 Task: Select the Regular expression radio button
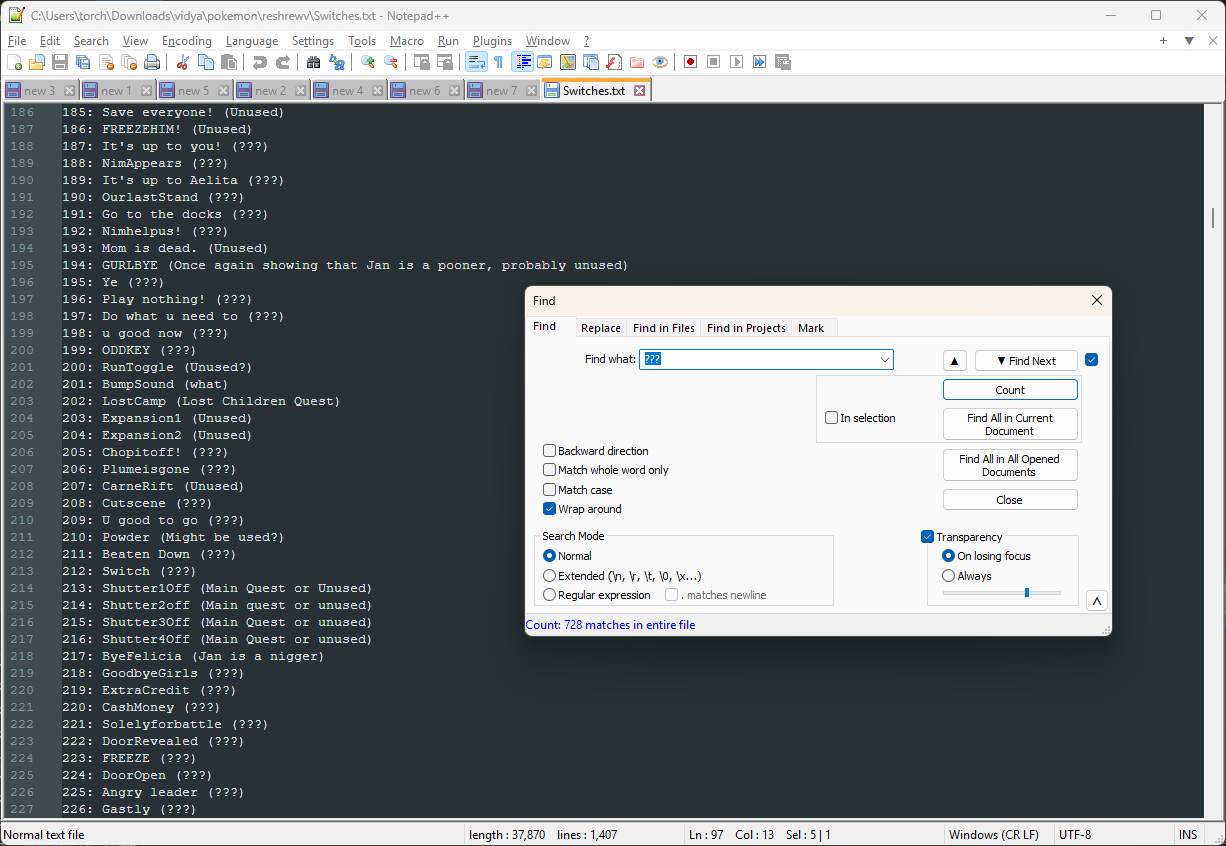tap(549, 595)
